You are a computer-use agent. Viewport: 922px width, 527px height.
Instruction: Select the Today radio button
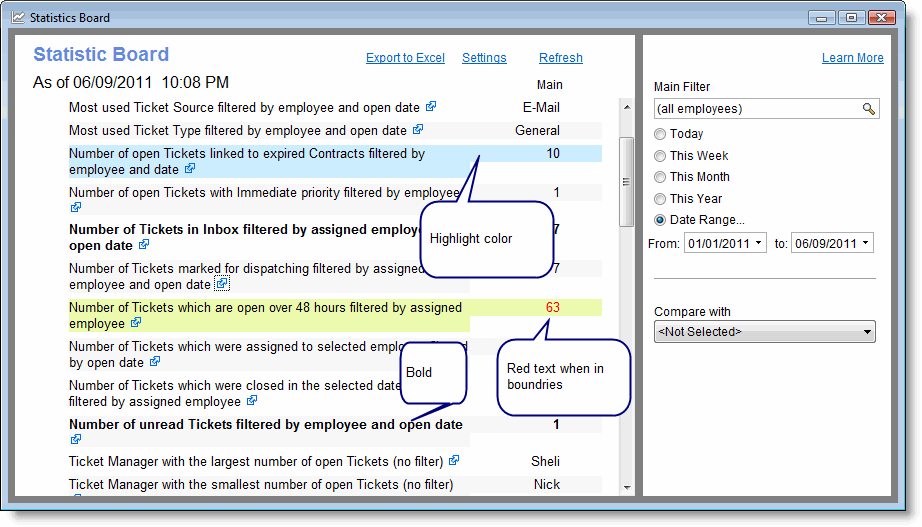660,134
